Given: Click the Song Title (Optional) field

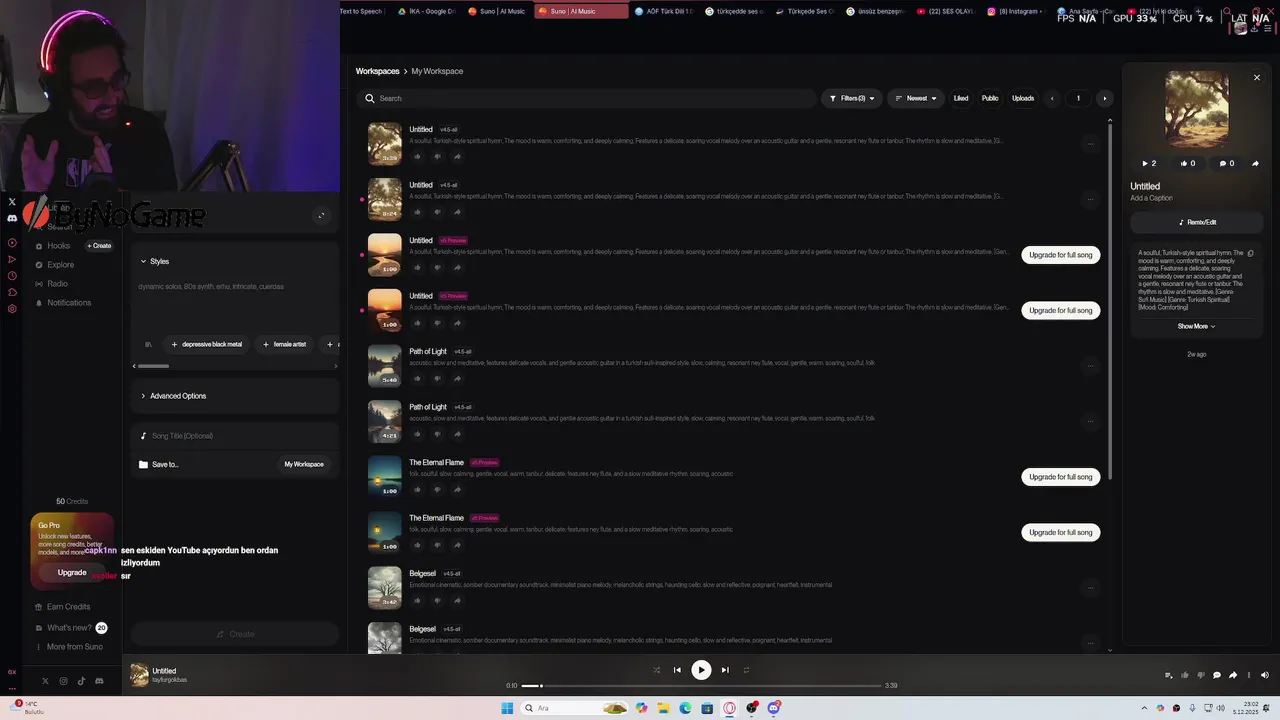Looking at the screenshot, I should [x=235, y=436].
